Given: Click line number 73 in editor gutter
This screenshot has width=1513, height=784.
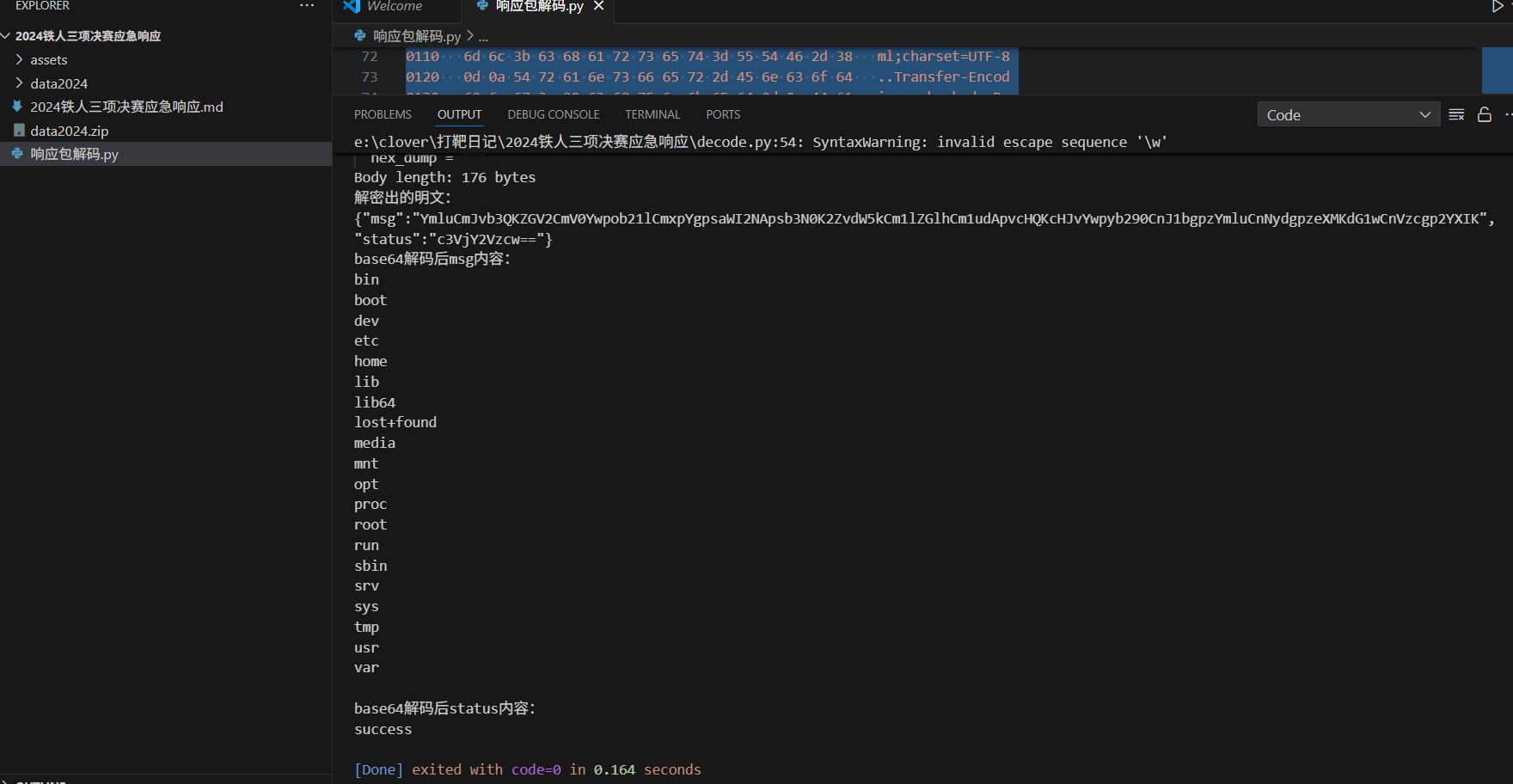Looking at the screenshot, I should [370, 77].
